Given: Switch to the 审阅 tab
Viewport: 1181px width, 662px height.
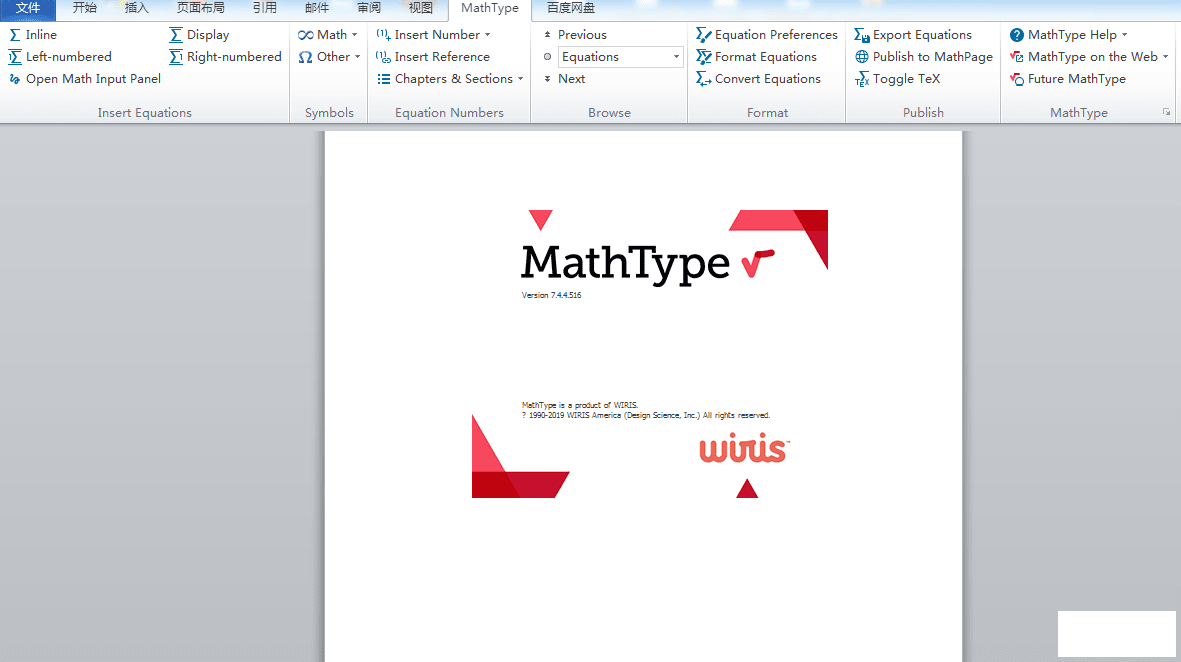Looking at the screenshot, I should point(368,8).
